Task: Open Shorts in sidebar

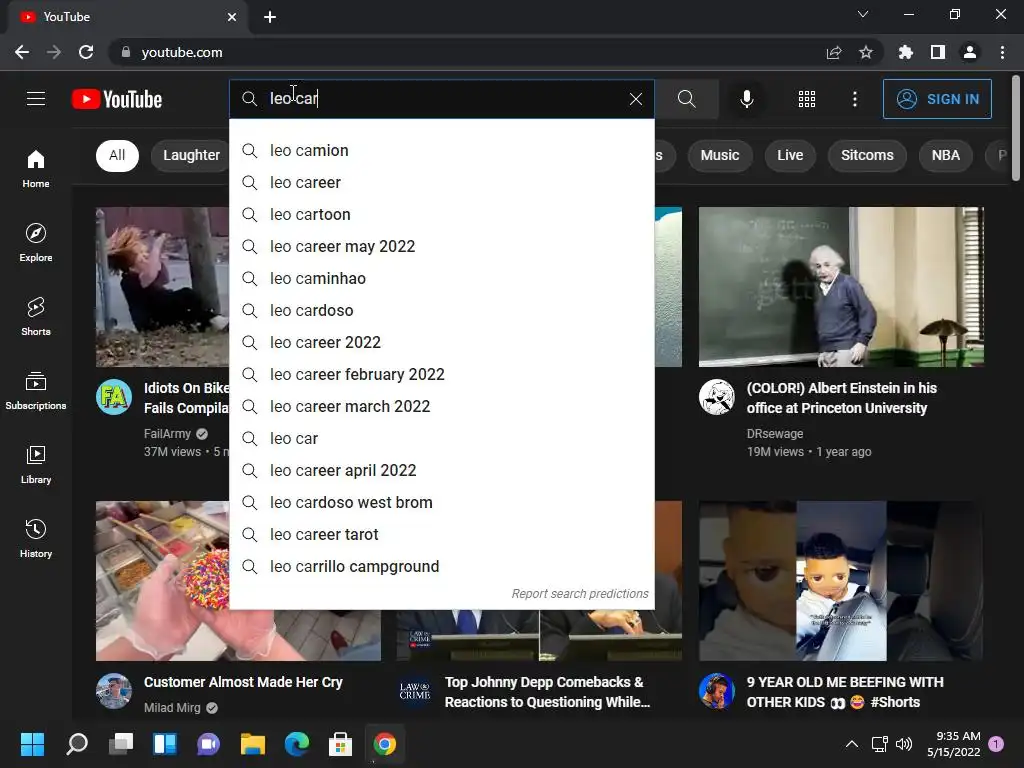Action: point(36,316)
